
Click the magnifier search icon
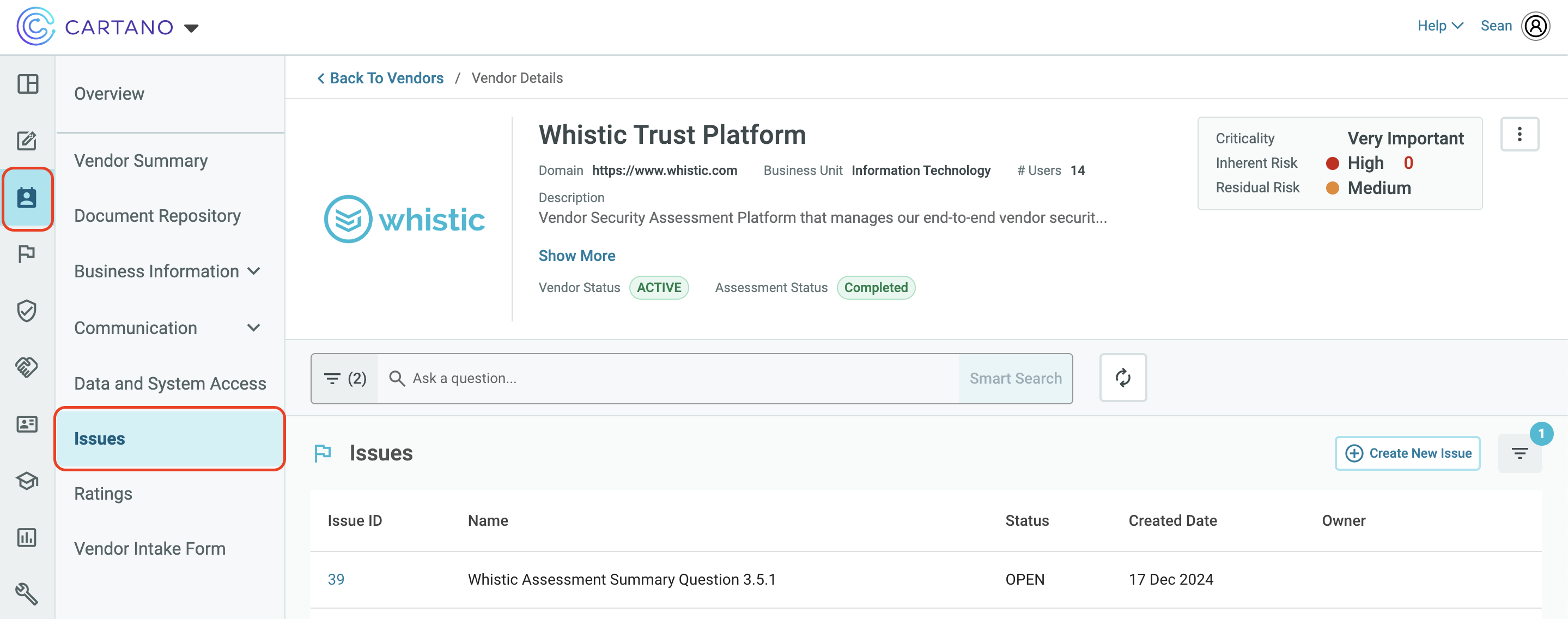(x=397, y=379)
